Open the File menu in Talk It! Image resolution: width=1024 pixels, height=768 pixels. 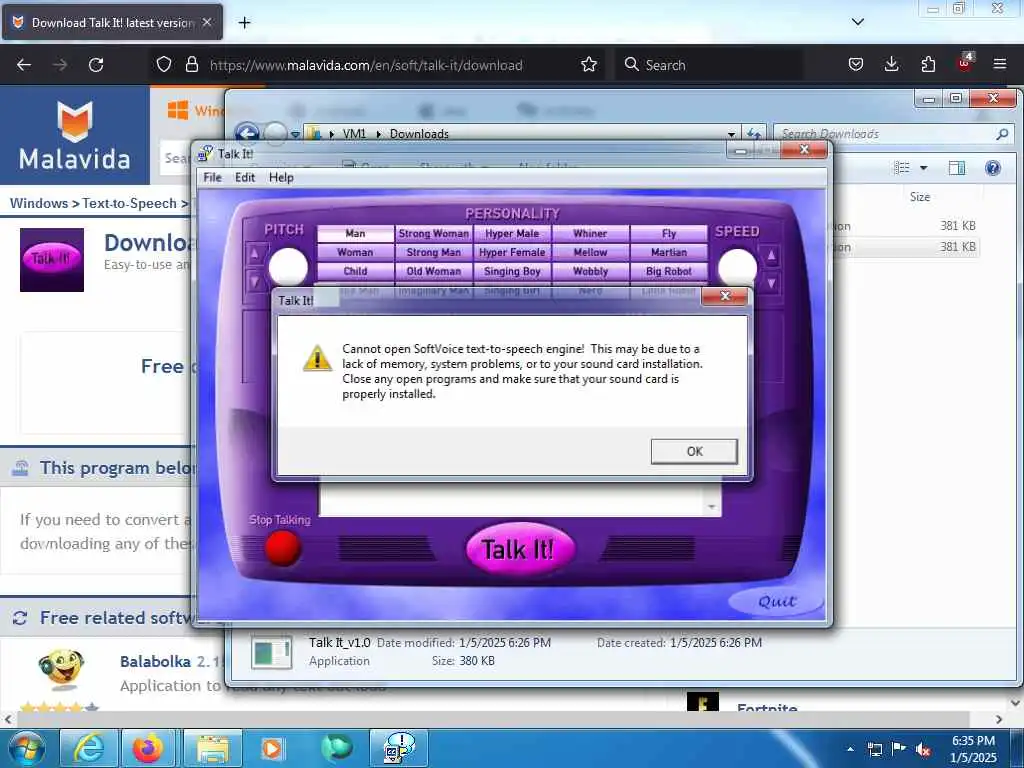[x=212, y=178]
